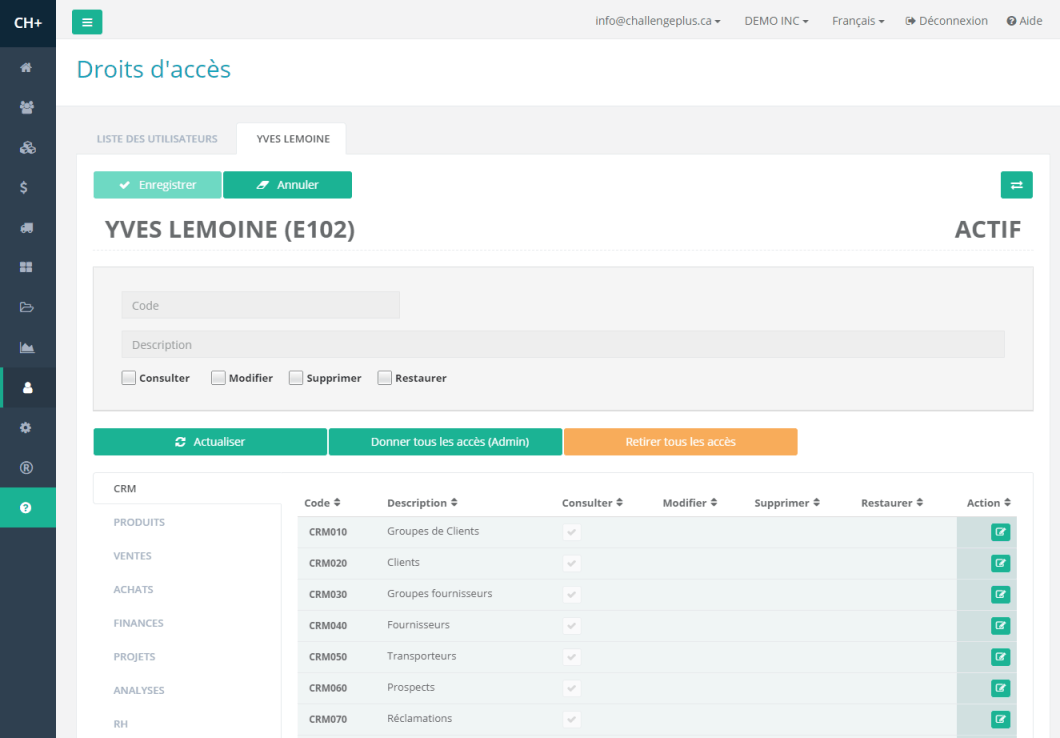Click the edit icon for CRM020 Clients
The width and height of the screenshot is (1060, 738).
click(x=1000, y=563)
